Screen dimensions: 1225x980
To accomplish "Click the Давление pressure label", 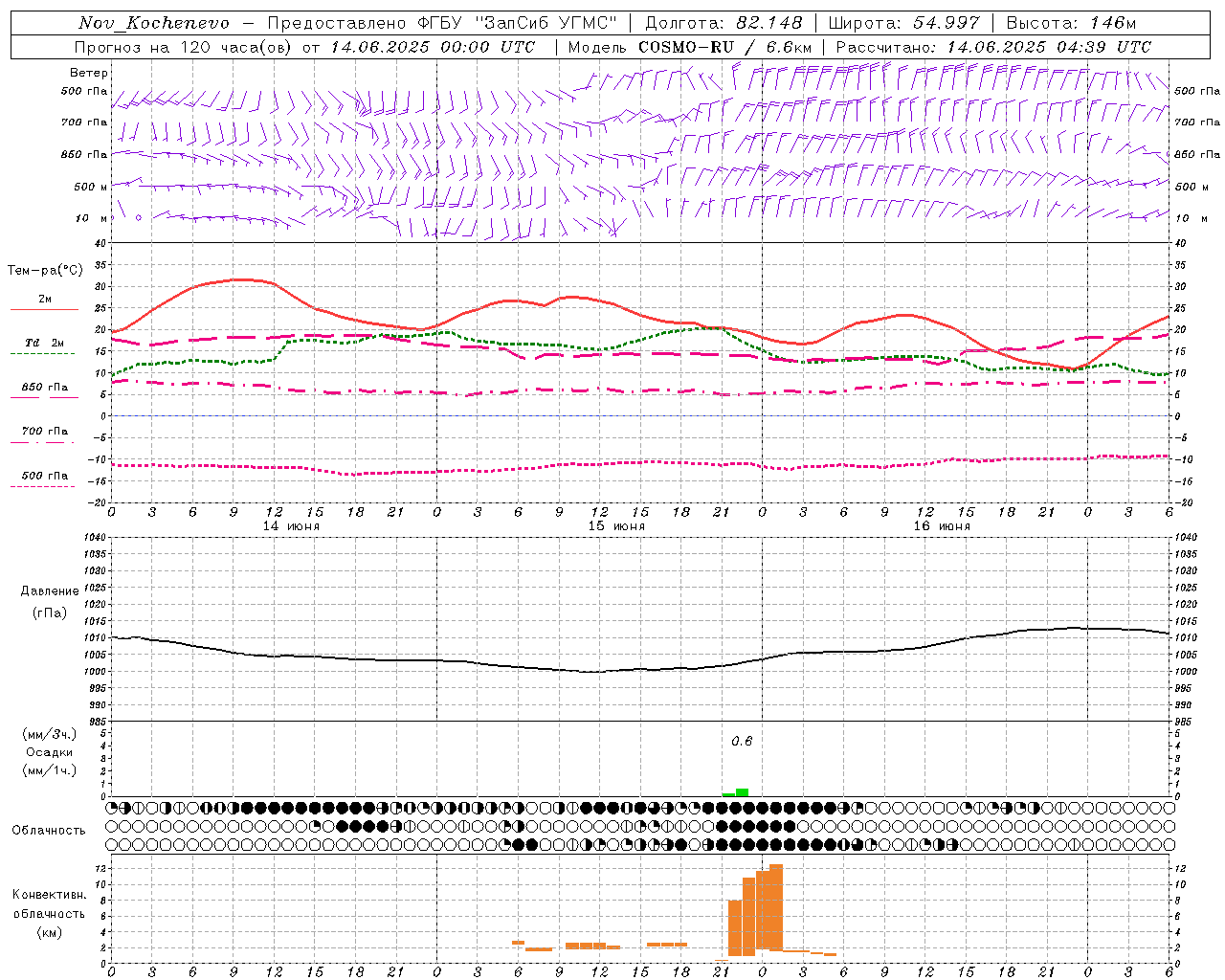I will click(50, 591).
